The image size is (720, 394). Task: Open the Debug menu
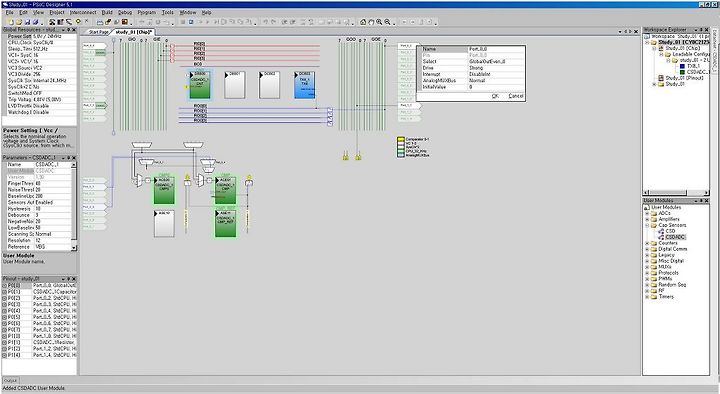[x=125, y=12]
